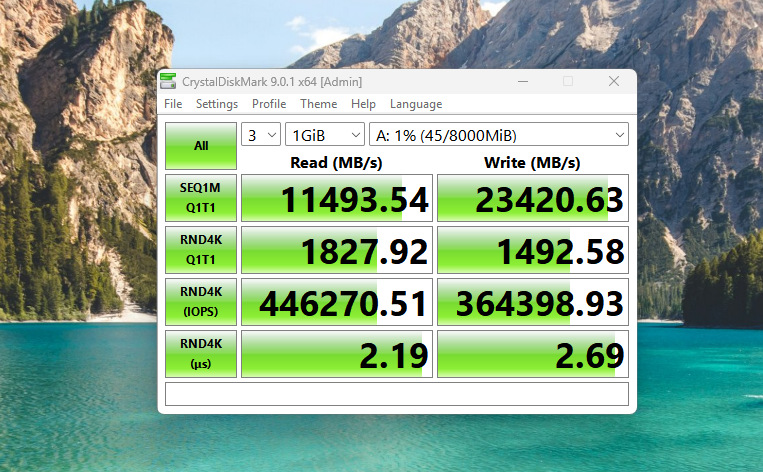The width and height of the screenshot is (763, 472).
Task: Open the Help menu
Action: (x=363, y=104)
